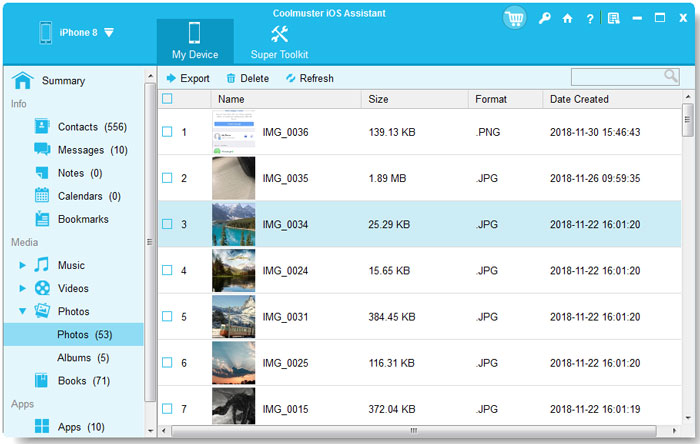This screenshot has height=444, width=700.
Task: Check the box for IMG_0036 row
Action: pos(167,132)
